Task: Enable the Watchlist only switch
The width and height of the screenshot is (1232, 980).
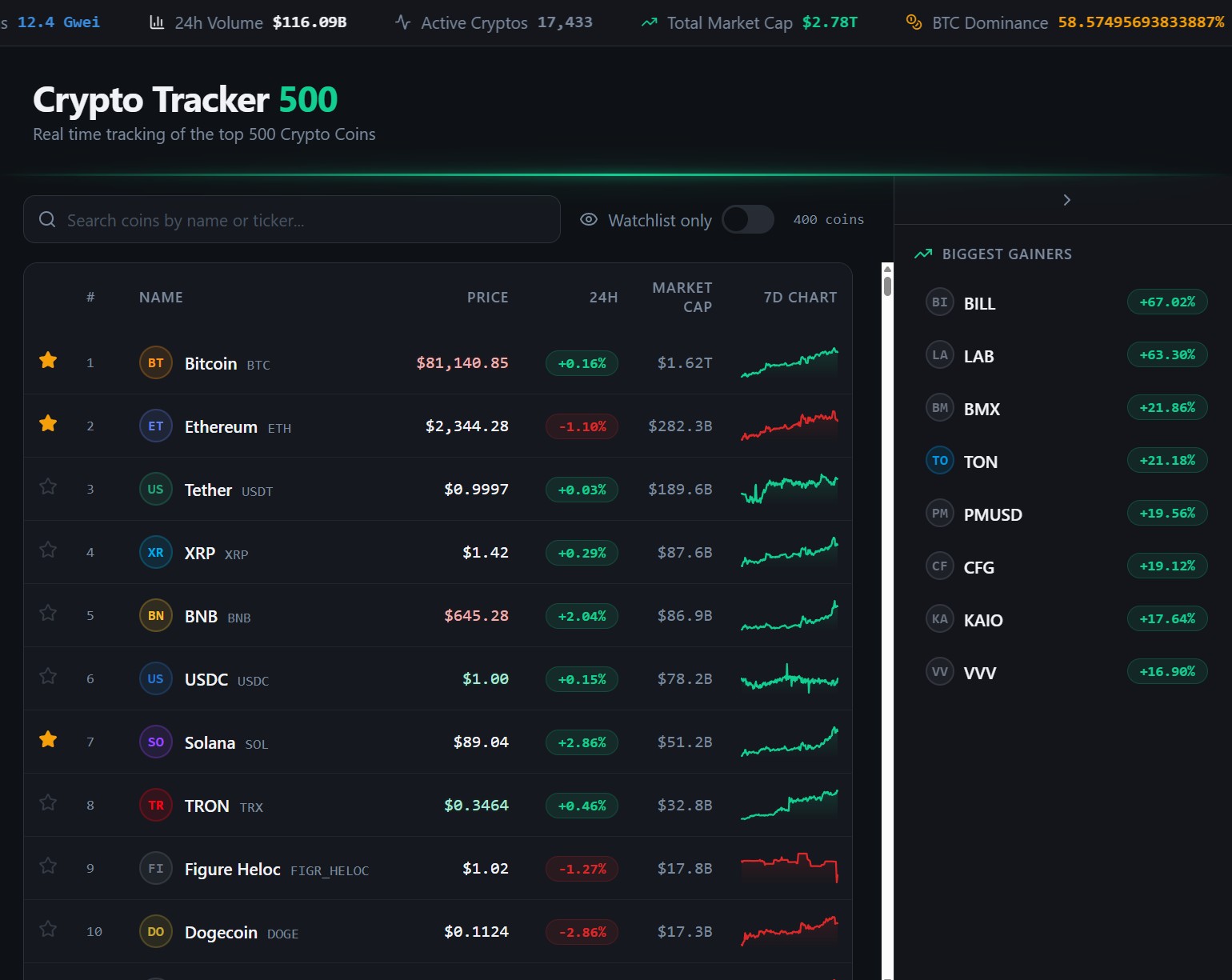Action: coord(748,219)
